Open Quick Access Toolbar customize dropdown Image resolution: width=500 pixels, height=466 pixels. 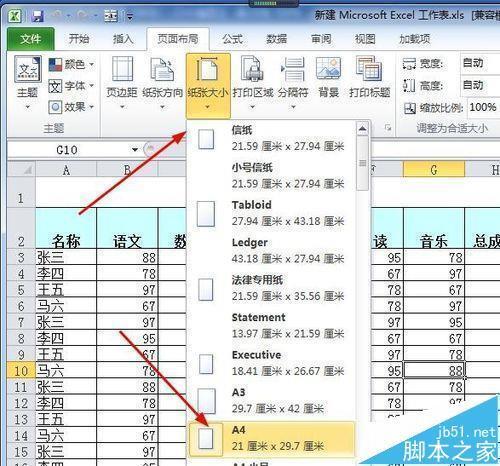click(130, 16)
